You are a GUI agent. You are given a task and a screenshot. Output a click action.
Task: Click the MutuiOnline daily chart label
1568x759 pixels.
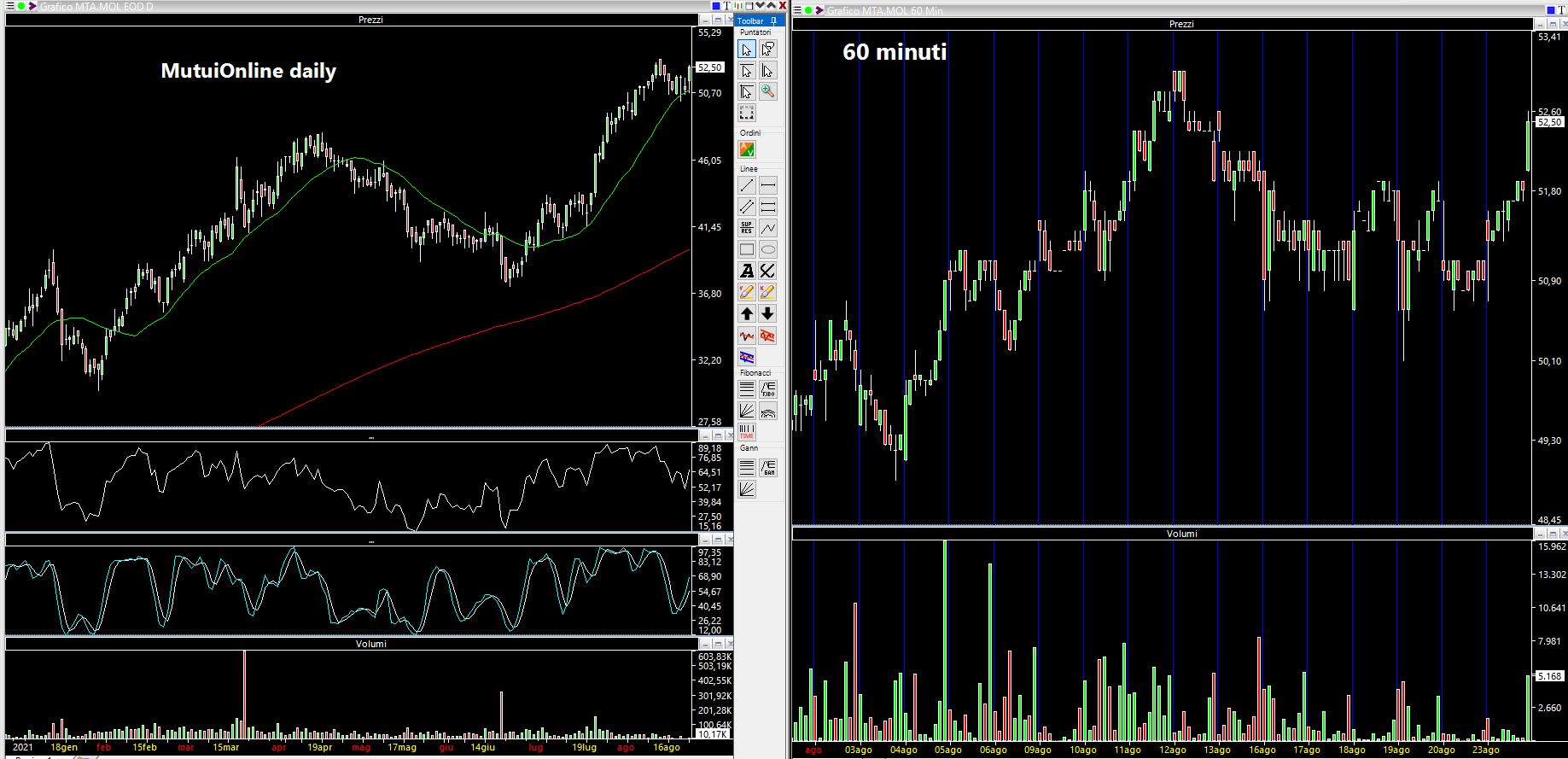248,71
